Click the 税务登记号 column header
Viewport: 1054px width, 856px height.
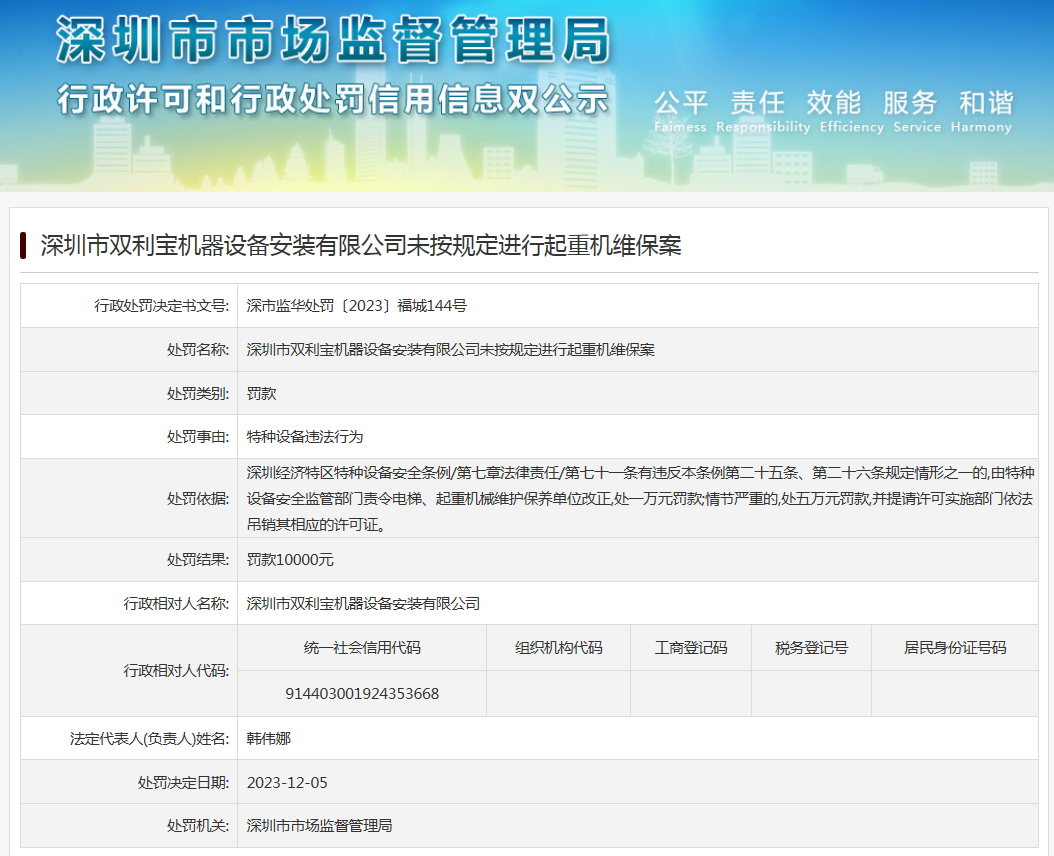[x=811, y=648]
